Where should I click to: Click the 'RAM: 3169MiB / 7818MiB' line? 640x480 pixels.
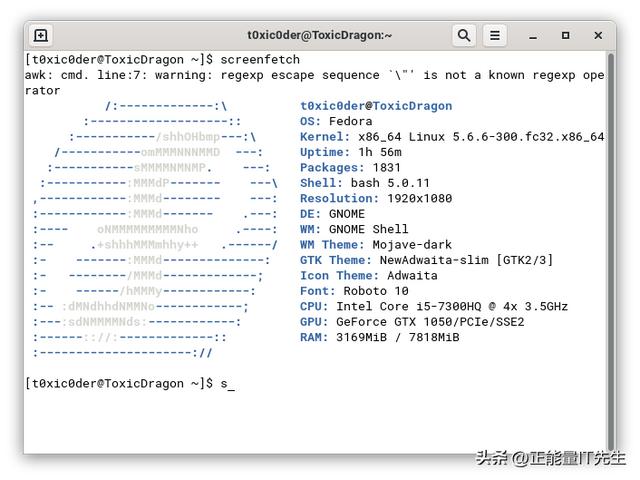380,338
